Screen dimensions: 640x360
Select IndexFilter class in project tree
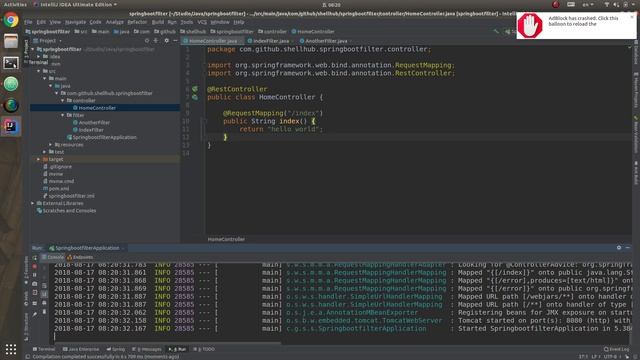point(91,130)
